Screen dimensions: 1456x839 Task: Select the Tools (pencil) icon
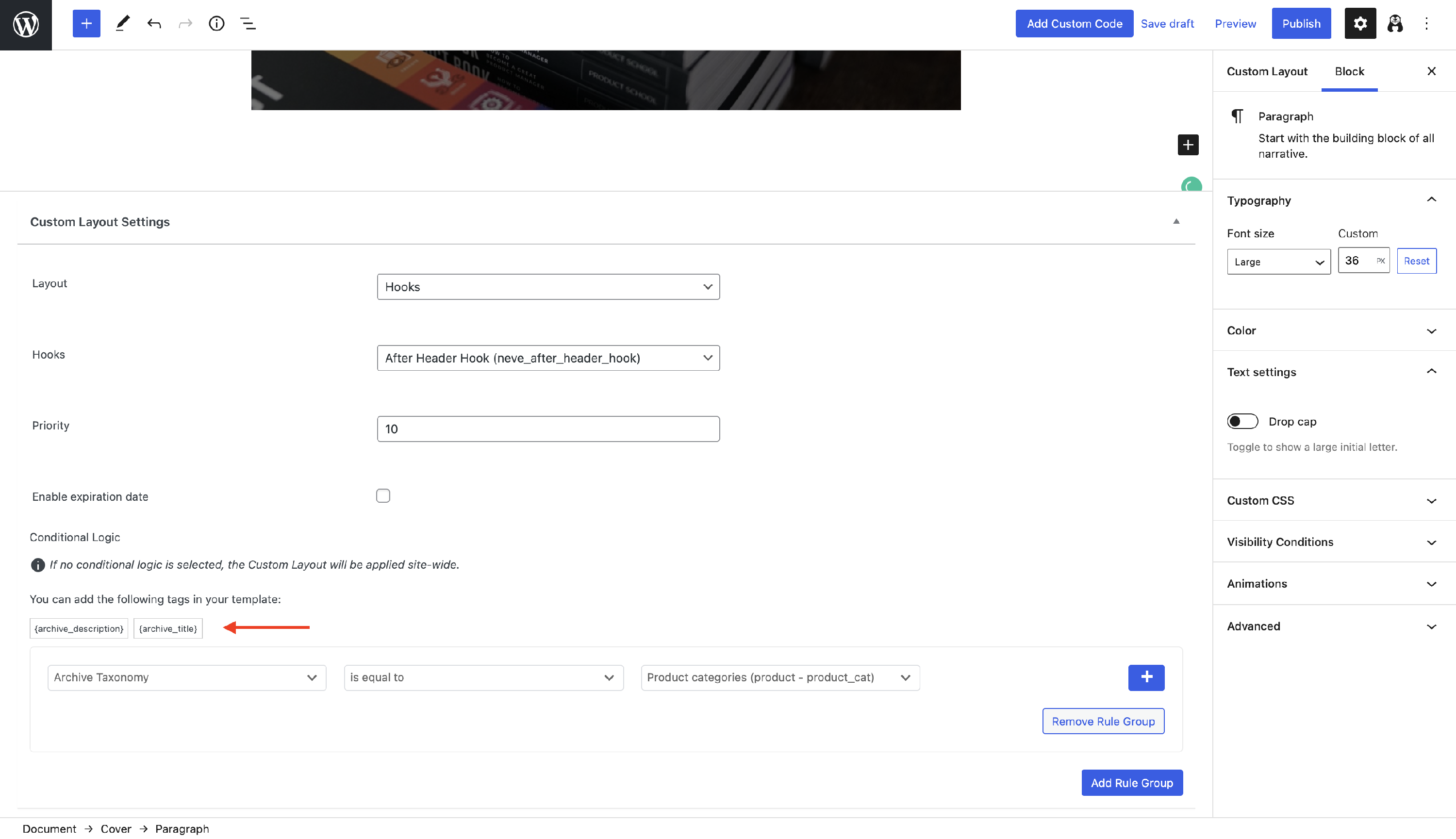coord(122,23)
